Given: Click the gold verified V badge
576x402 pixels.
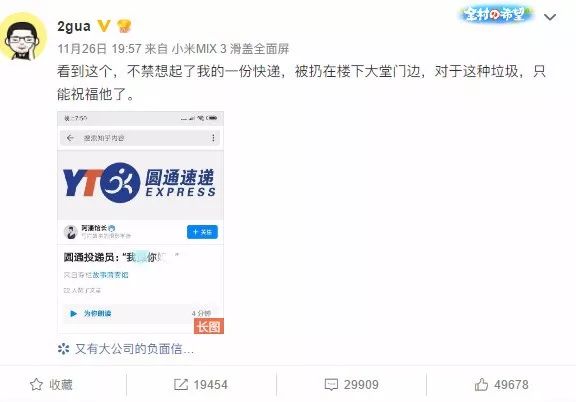Looking at the screenshot, I should click(104, 26).
